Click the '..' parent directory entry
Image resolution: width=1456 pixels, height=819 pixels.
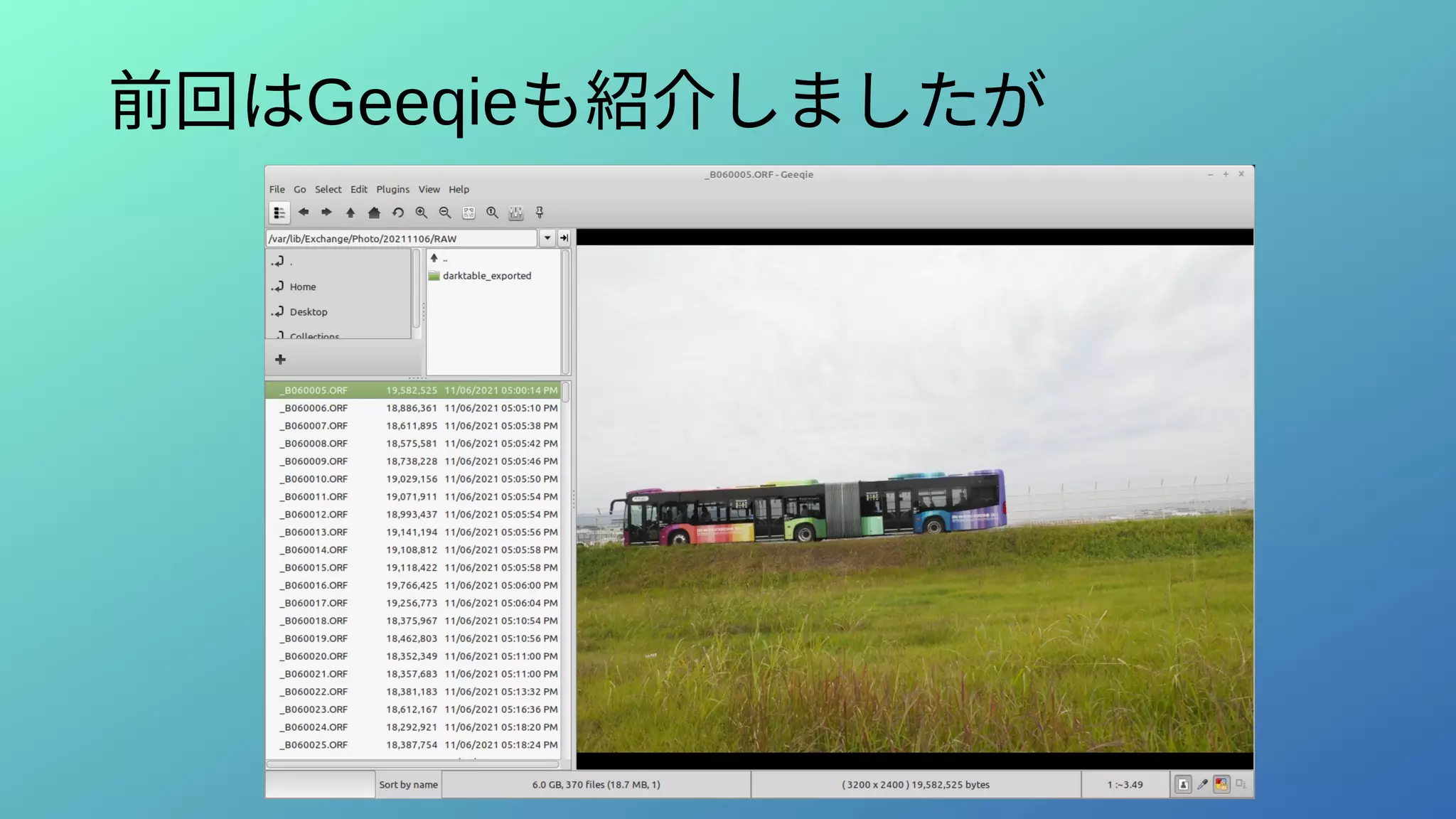[x=493, y=258]
